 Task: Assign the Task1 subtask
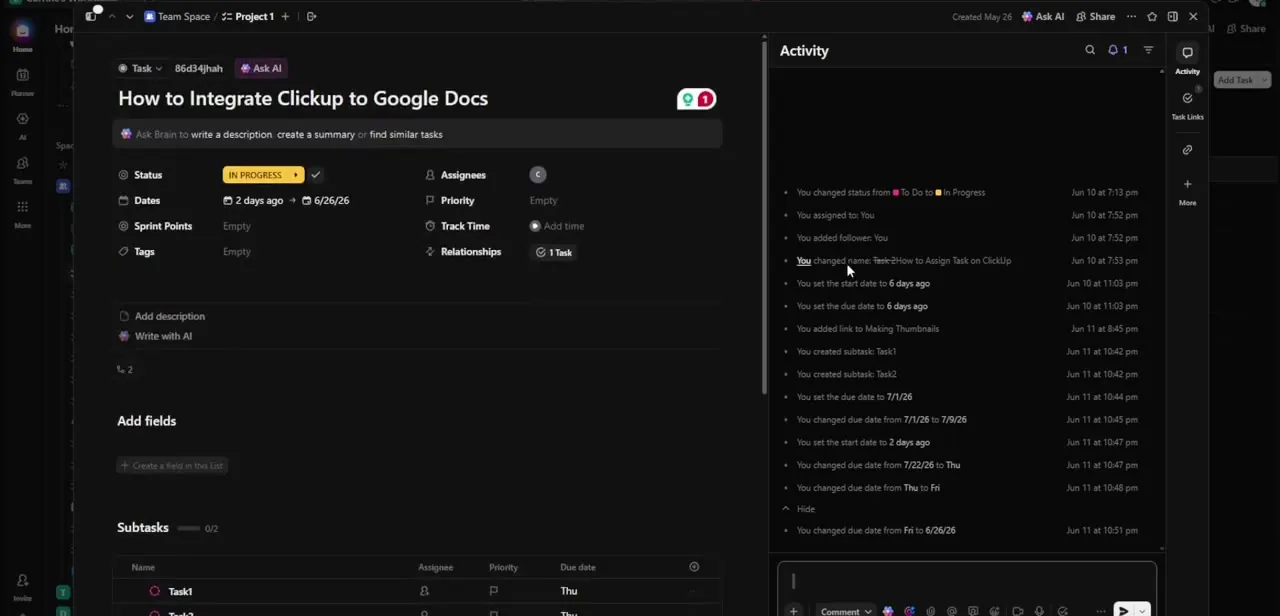pos(424,591)
